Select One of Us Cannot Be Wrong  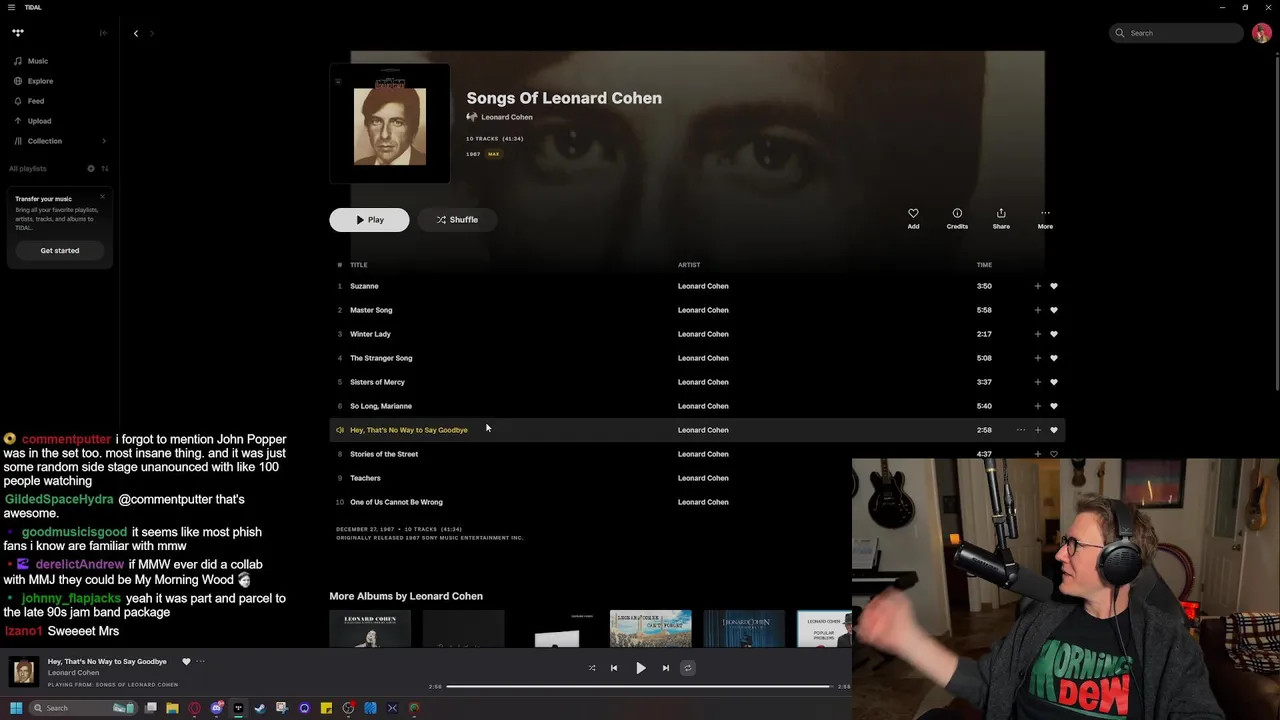point(396,502)
